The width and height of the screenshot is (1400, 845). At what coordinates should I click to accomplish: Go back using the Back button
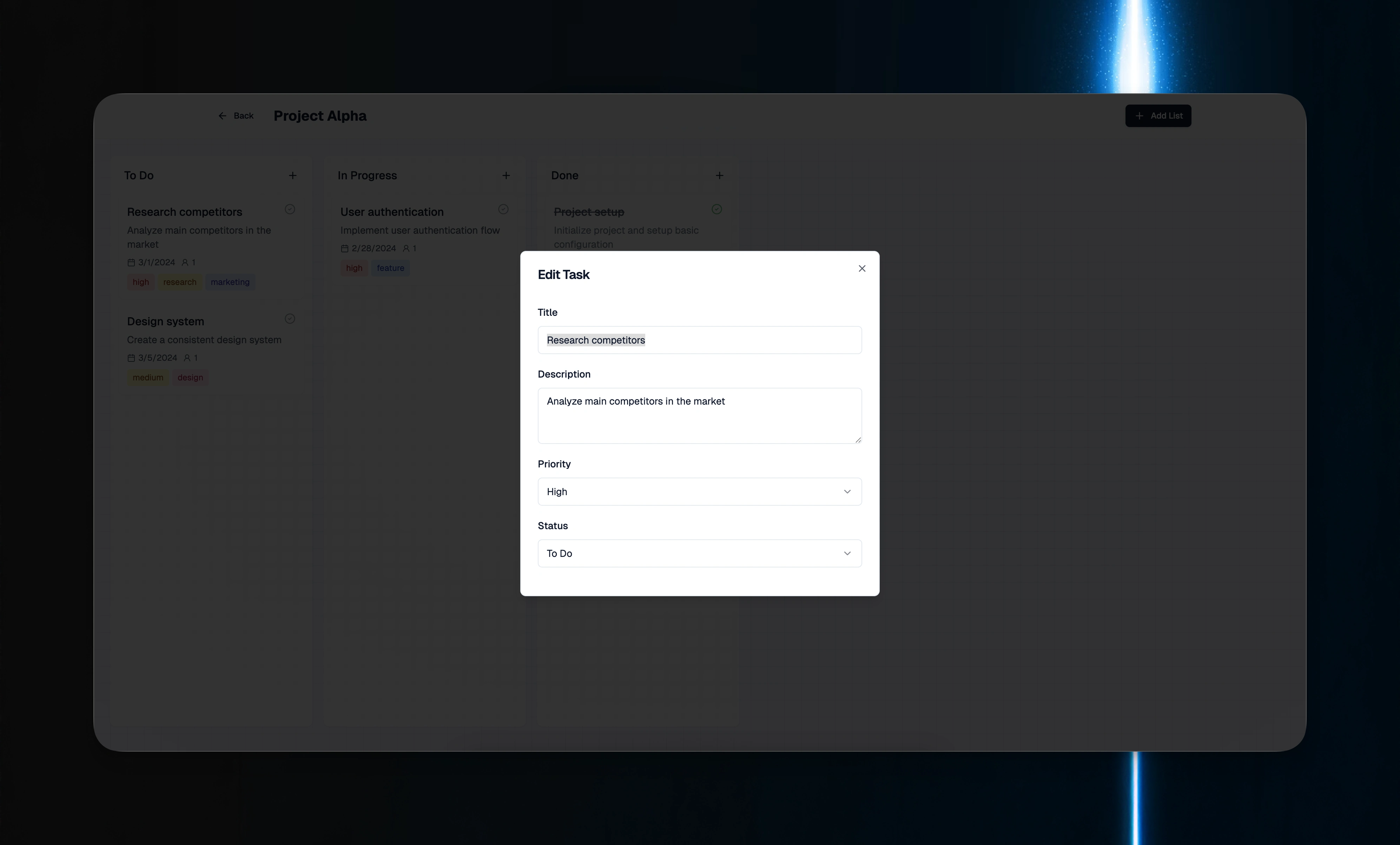pyautogui.click(x=236, y=116)
